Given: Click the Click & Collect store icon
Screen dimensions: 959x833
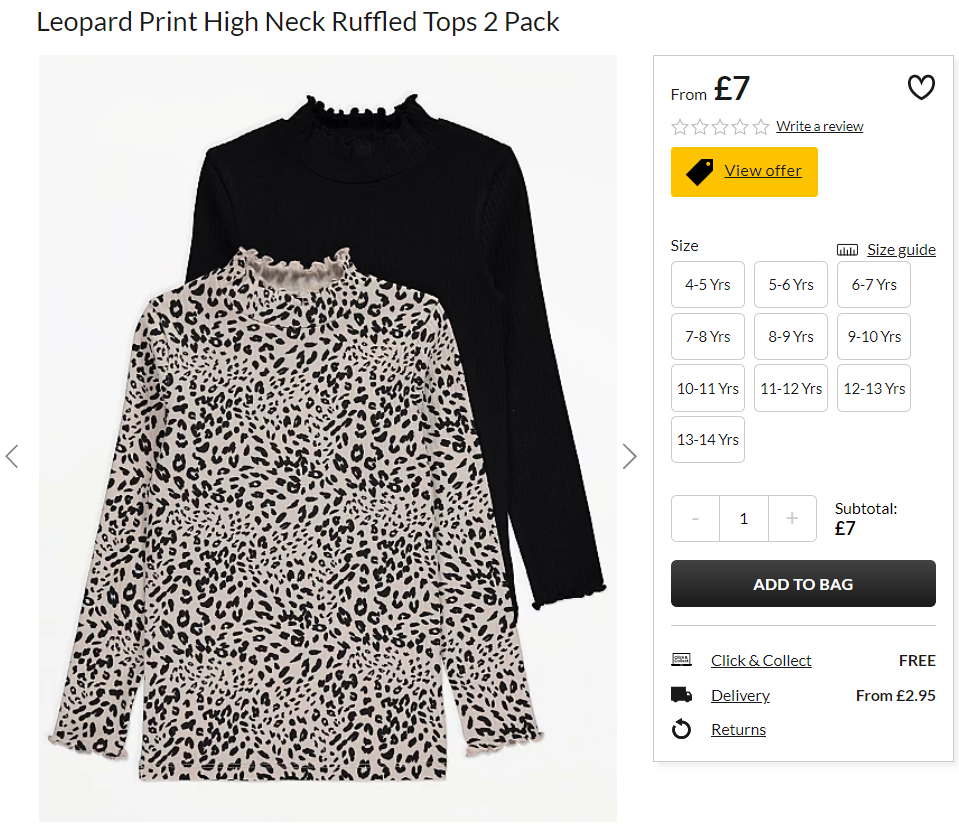Looking at the screenshot, I should (681, 660).
